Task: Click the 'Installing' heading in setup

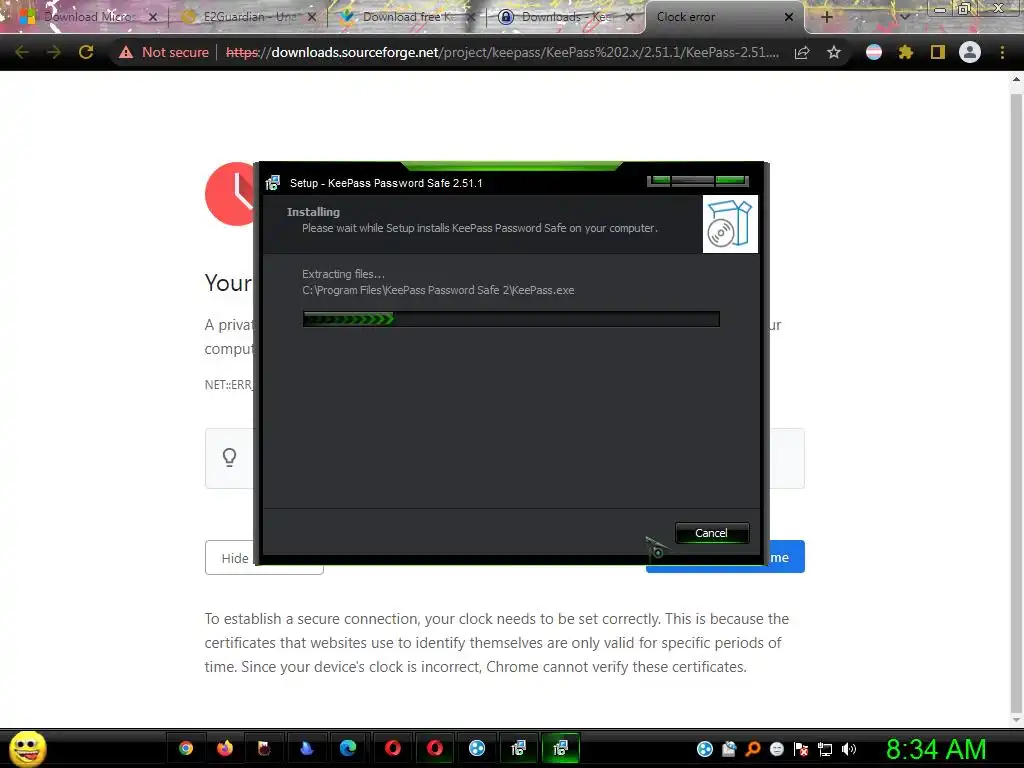Action: coord(313,212)
